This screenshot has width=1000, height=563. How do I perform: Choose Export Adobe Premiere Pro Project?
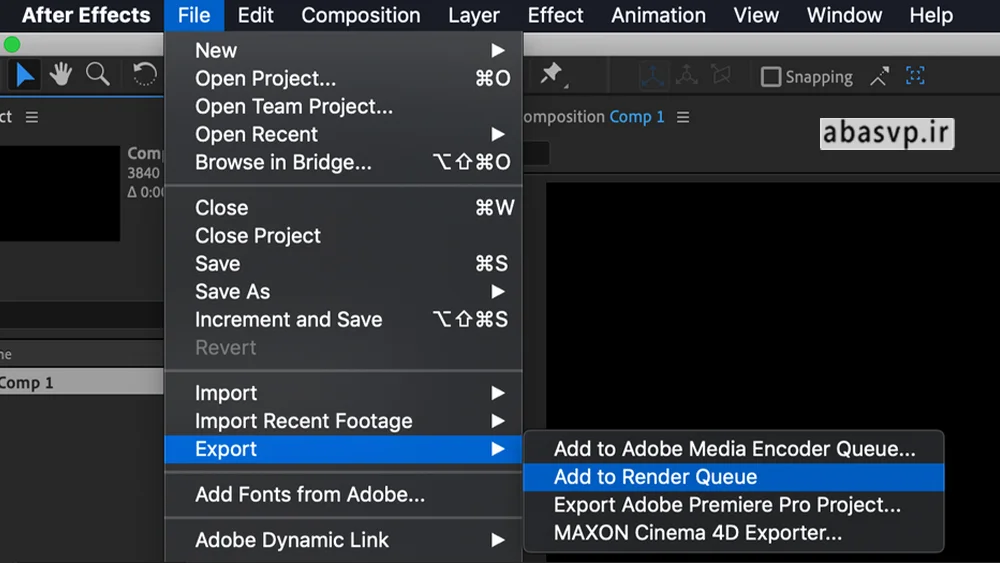click(x=733, y=505)
